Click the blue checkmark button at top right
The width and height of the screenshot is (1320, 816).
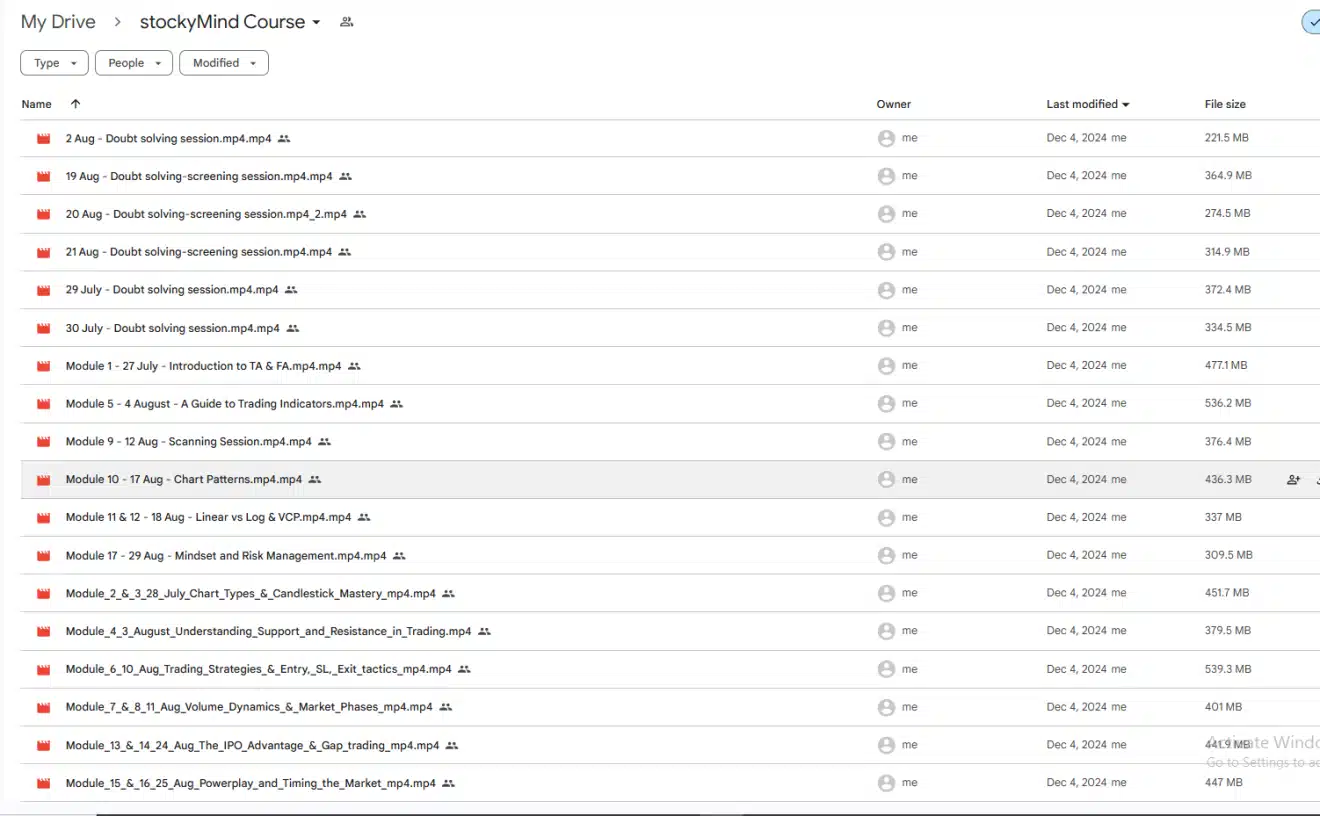(1311, 22)
